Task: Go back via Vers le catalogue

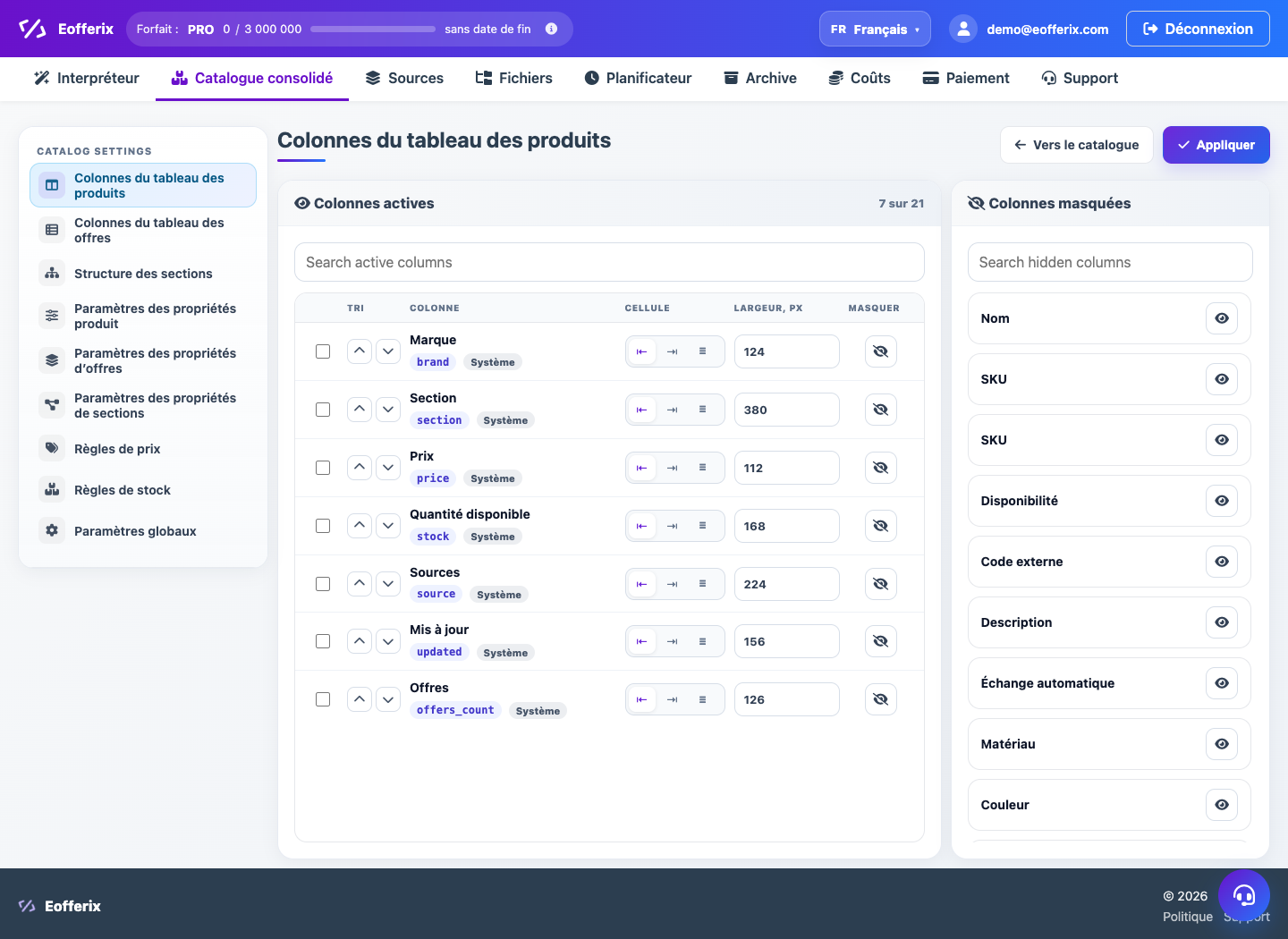Action: coord(1077,145)
